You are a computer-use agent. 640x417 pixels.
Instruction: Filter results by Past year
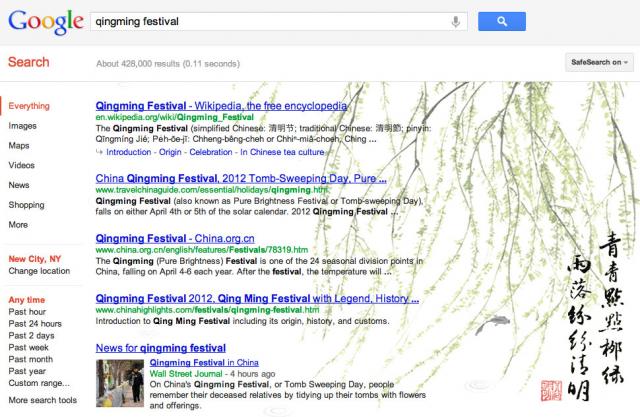click(x=27, y=371)
